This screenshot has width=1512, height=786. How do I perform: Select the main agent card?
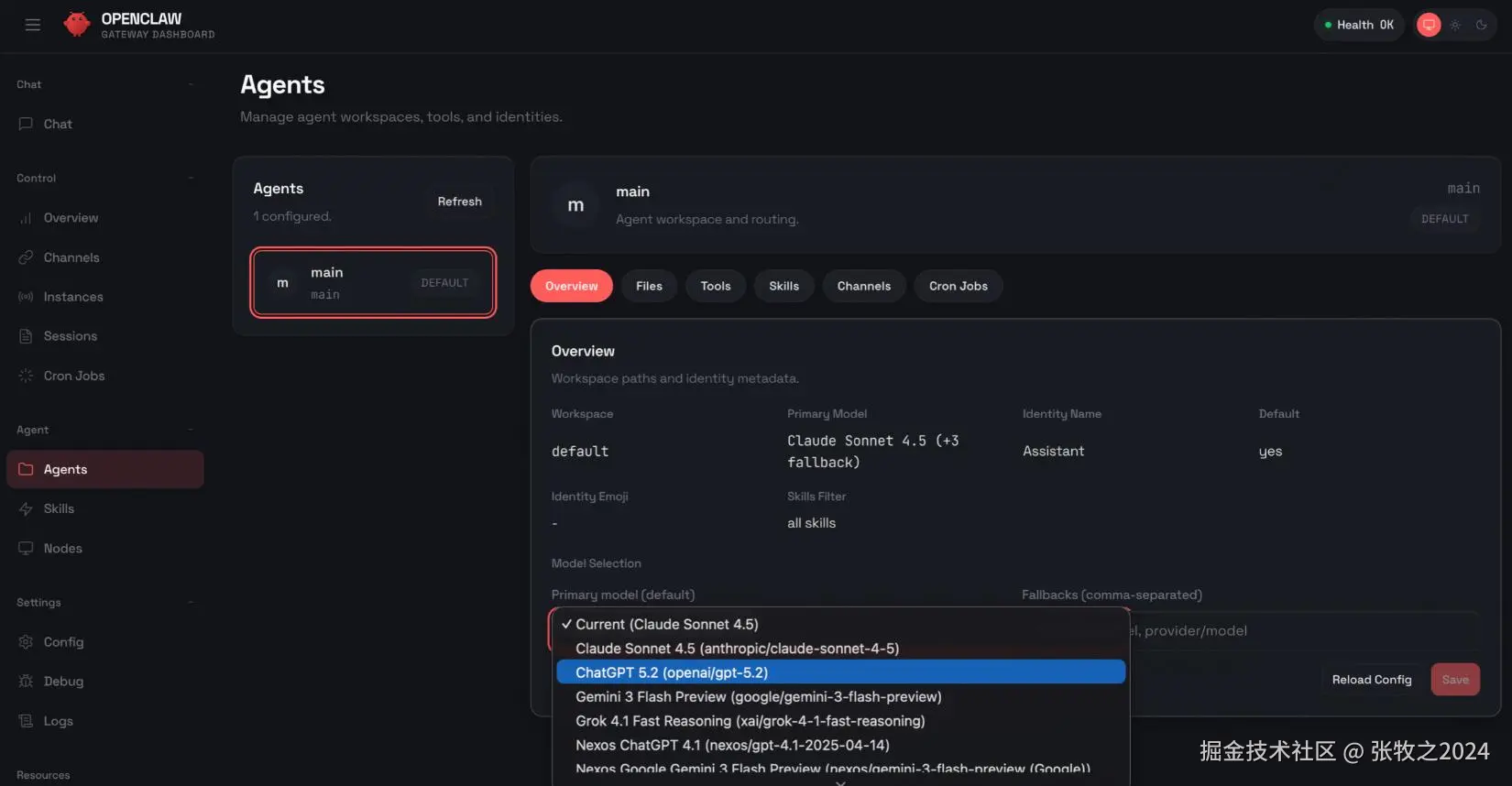coord(374,282)
